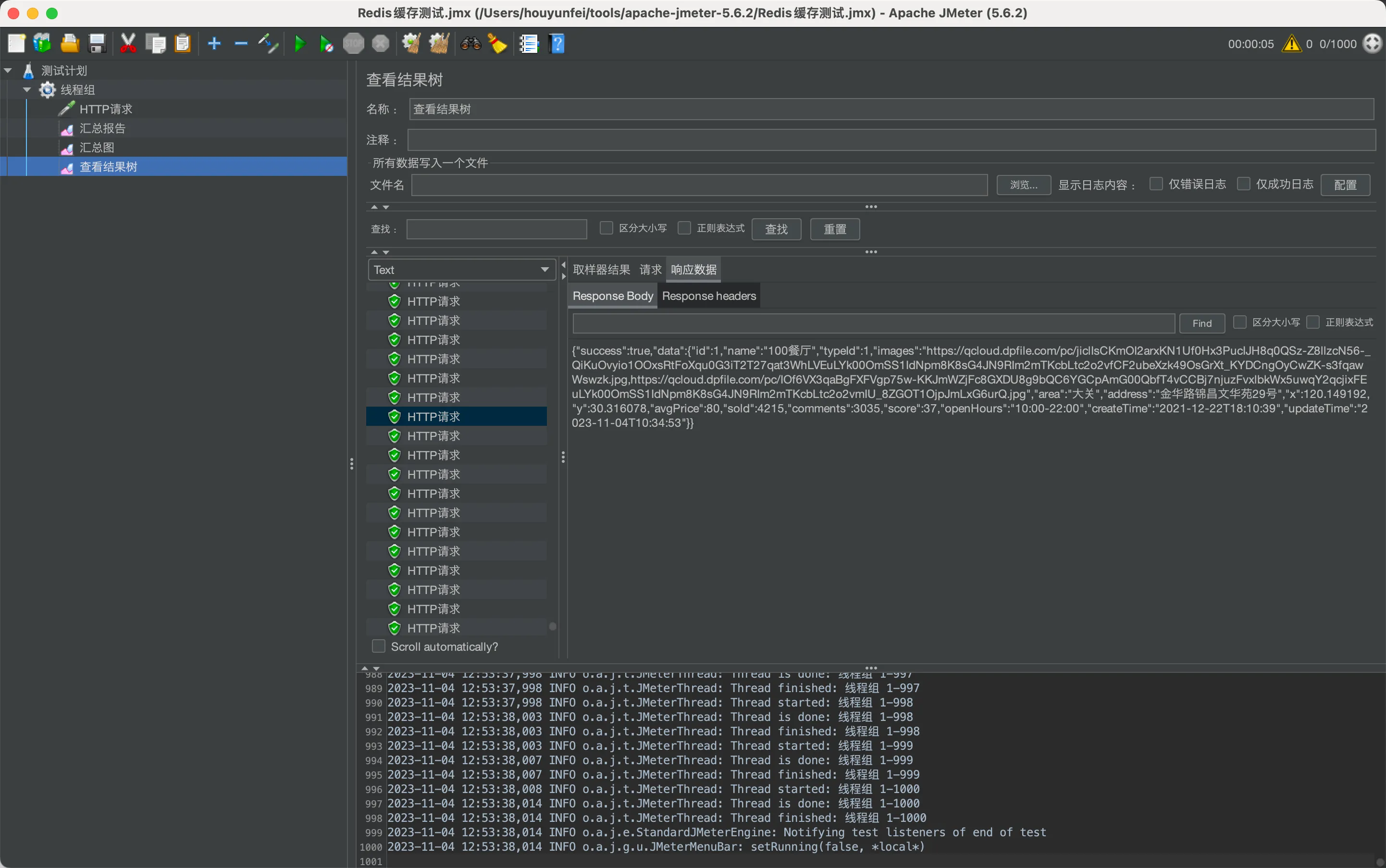Click the Clear All brooms icon

439,44
